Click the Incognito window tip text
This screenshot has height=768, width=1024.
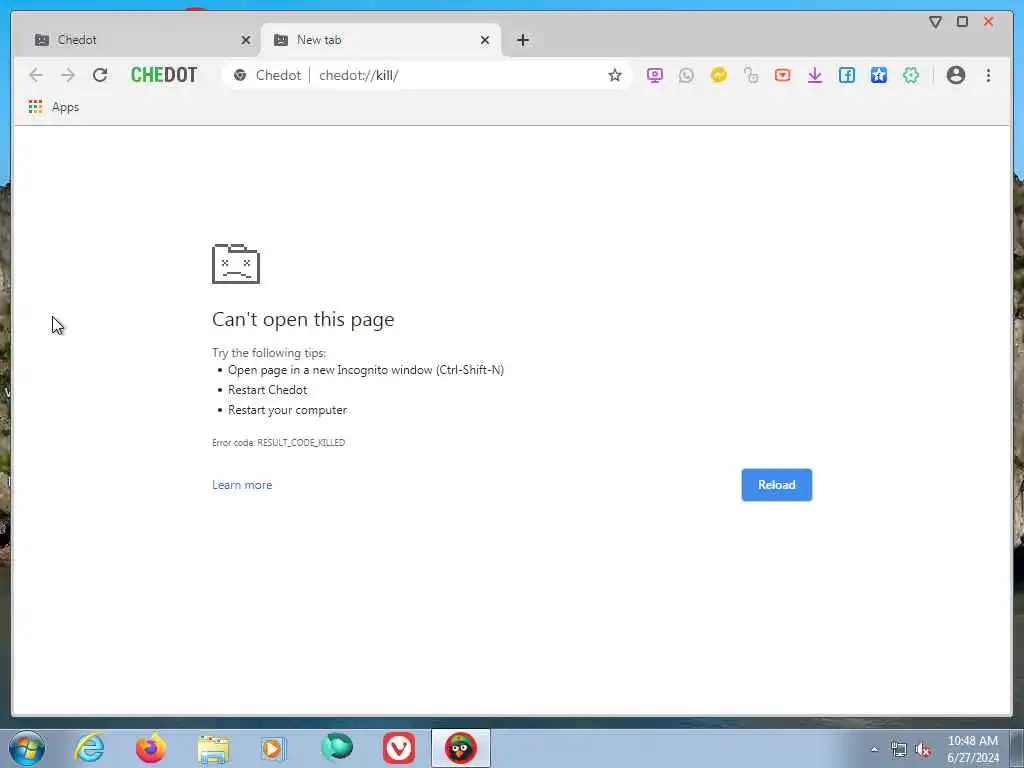click(x=366, y=370)
